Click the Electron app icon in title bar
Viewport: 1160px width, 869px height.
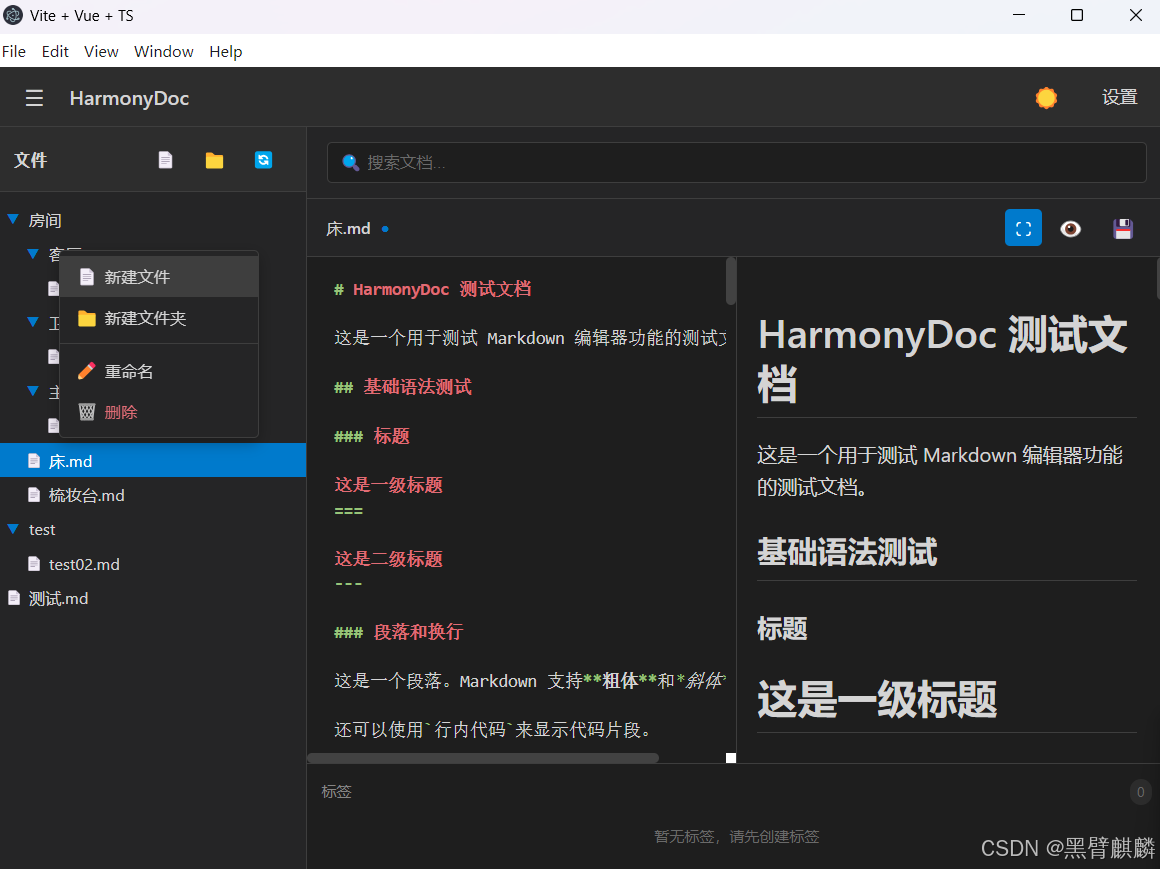[x=13, y=16]
